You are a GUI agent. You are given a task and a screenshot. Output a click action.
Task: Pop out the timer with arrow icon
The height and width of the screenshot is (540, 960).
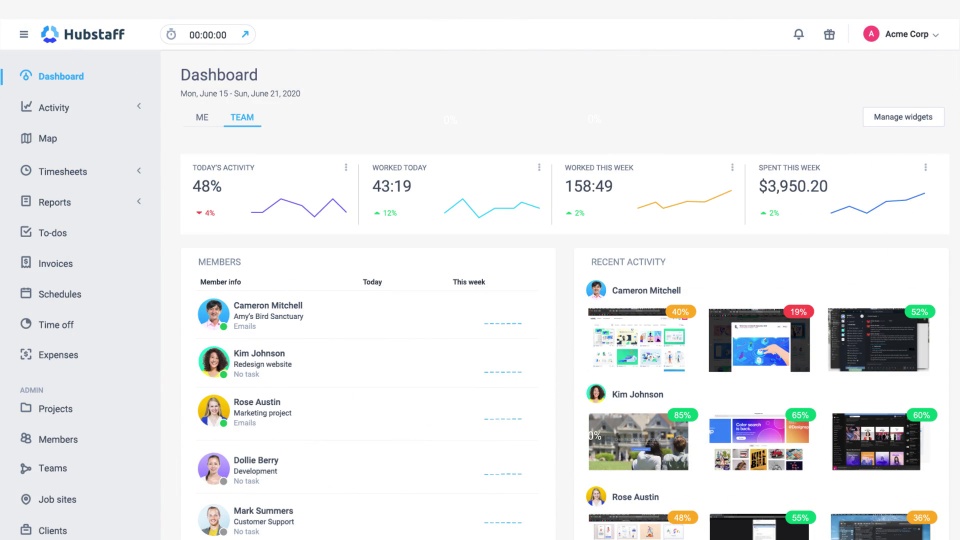point(245,34)
